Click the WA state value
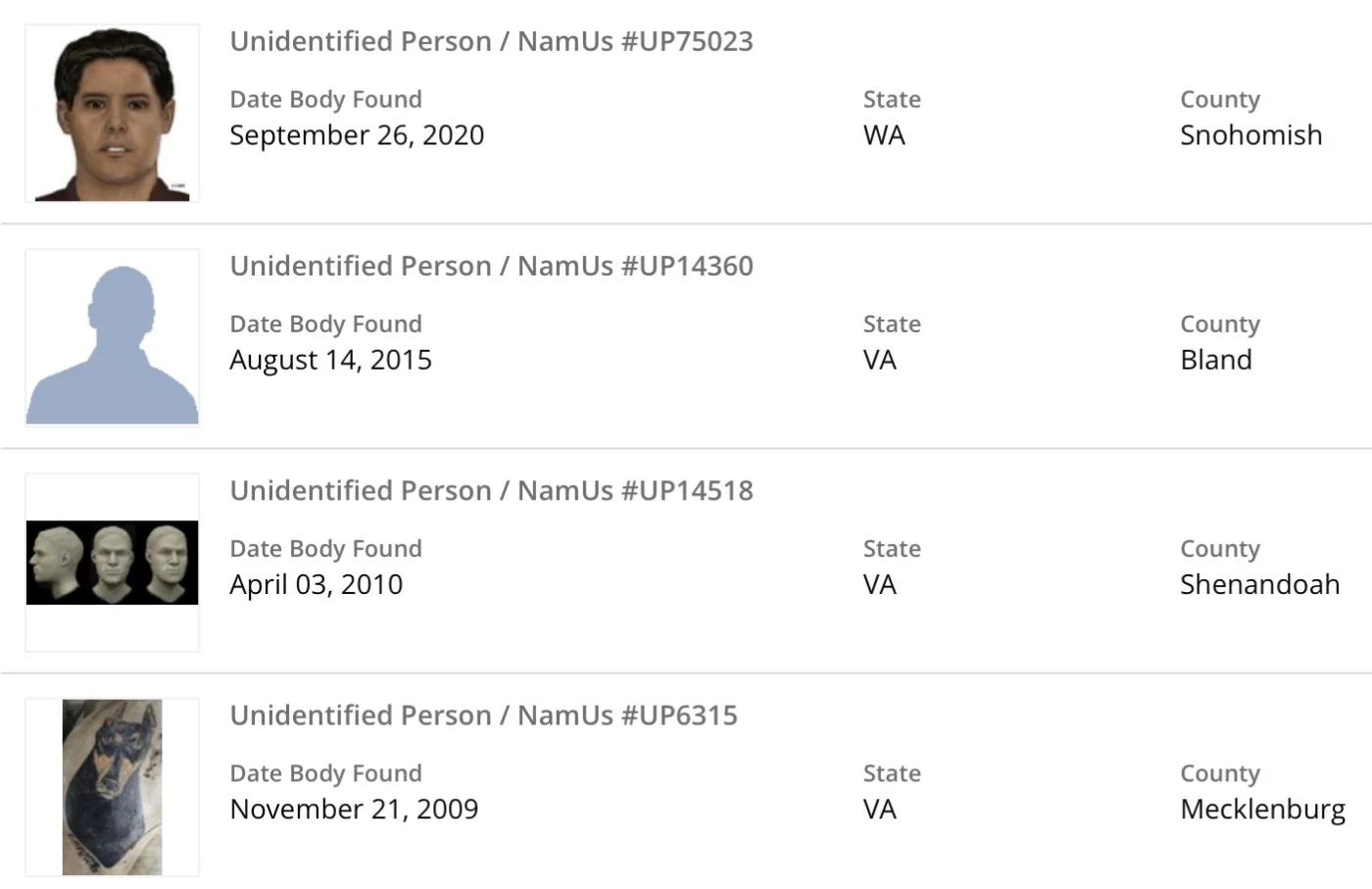The width and height of the screenshot is (1372, 889). (884, 135)
